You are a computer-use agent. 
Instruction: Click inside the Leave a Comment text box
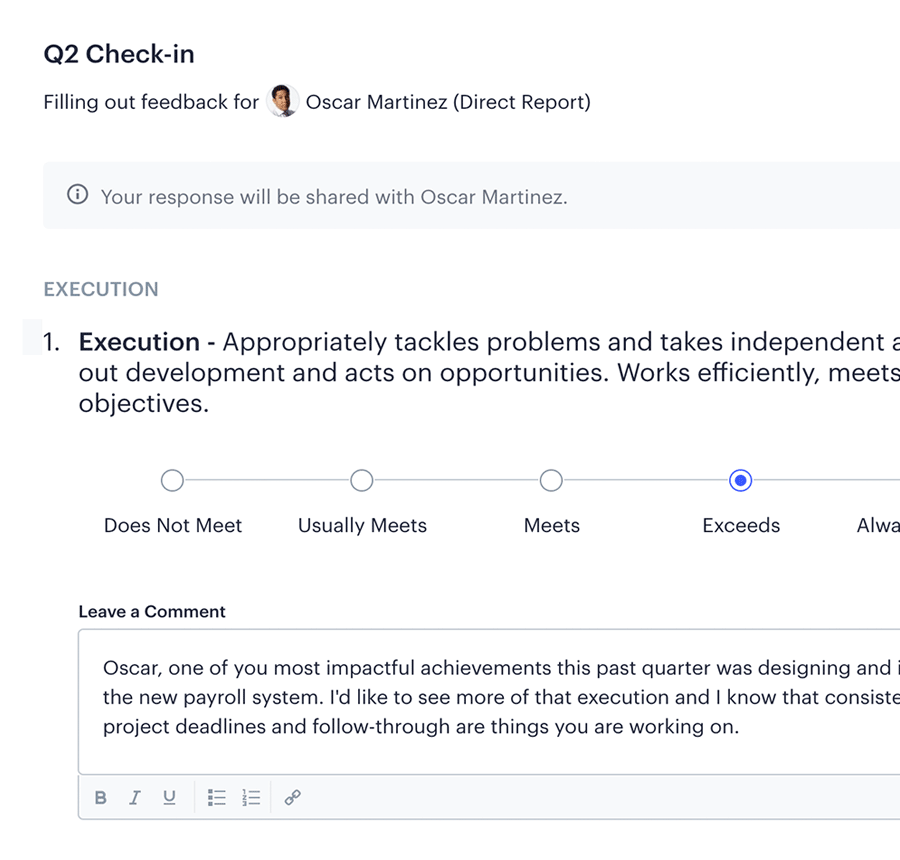pos(490,740)
